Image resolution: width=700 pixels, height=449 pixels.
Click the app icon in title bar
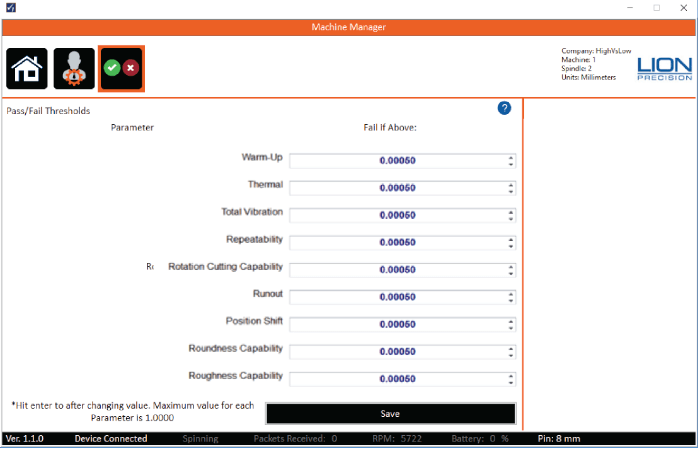[x=11, y=8]
